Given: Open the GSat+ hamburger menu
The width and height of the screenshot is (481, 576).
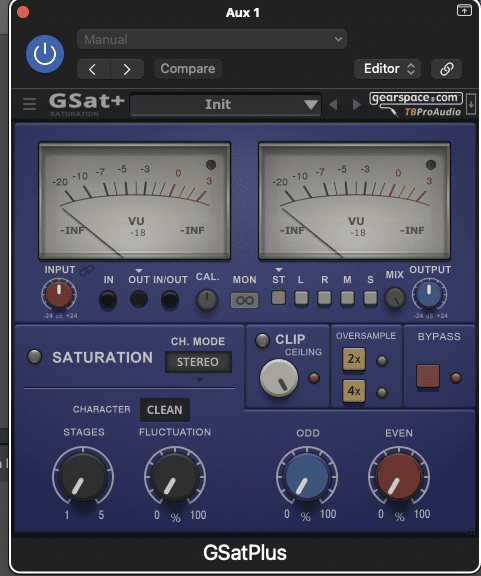Looking at the screenshot, I should point(29,104).
